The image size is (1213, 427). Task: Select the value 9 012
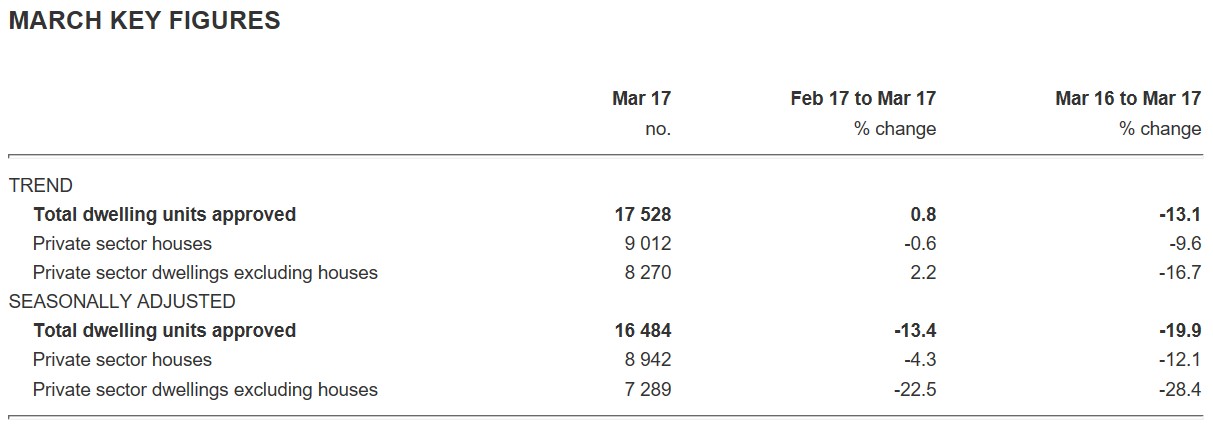click(647, 243)
